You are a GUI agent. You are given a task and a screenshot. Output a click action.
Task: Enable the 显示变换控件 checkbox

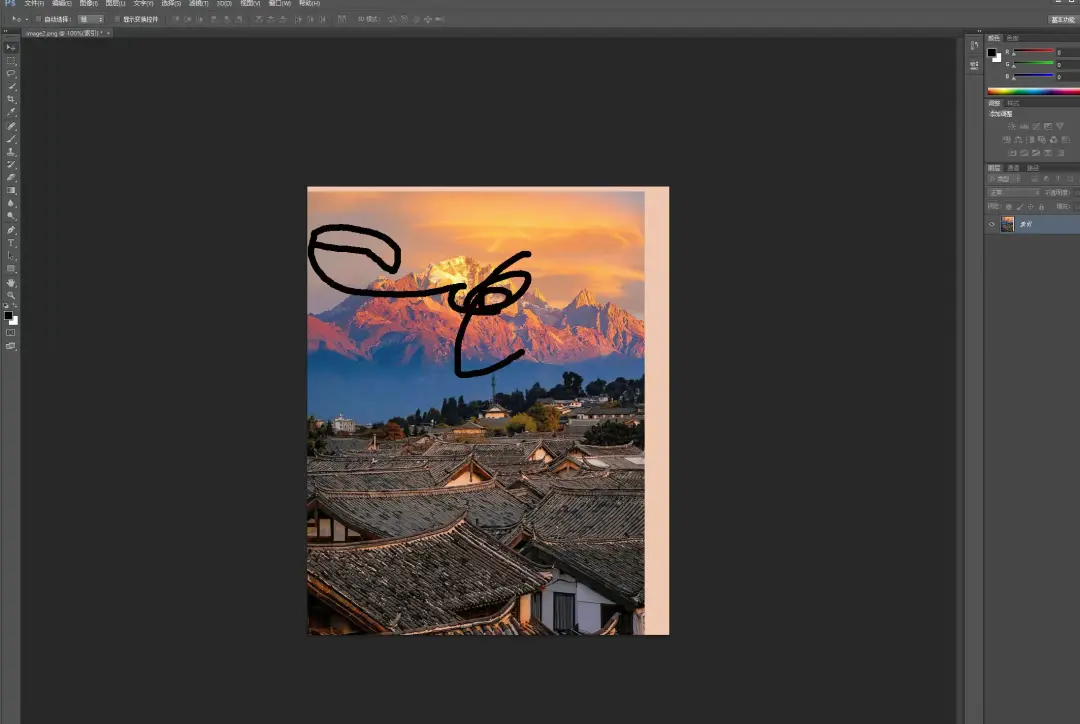(116, 19)
